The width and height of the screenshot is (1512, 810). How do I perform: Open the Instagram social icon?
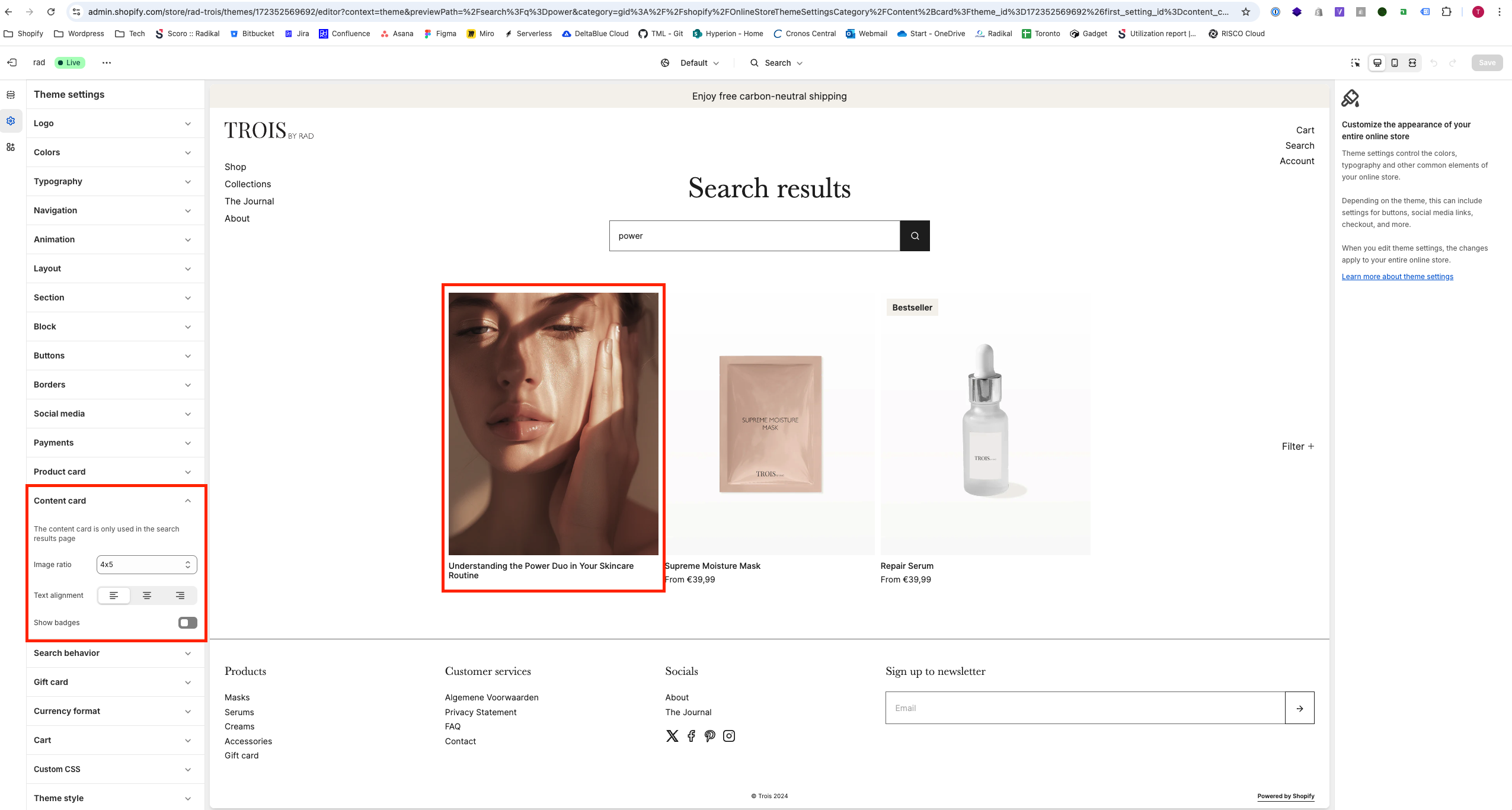click(x=729, y=736)
